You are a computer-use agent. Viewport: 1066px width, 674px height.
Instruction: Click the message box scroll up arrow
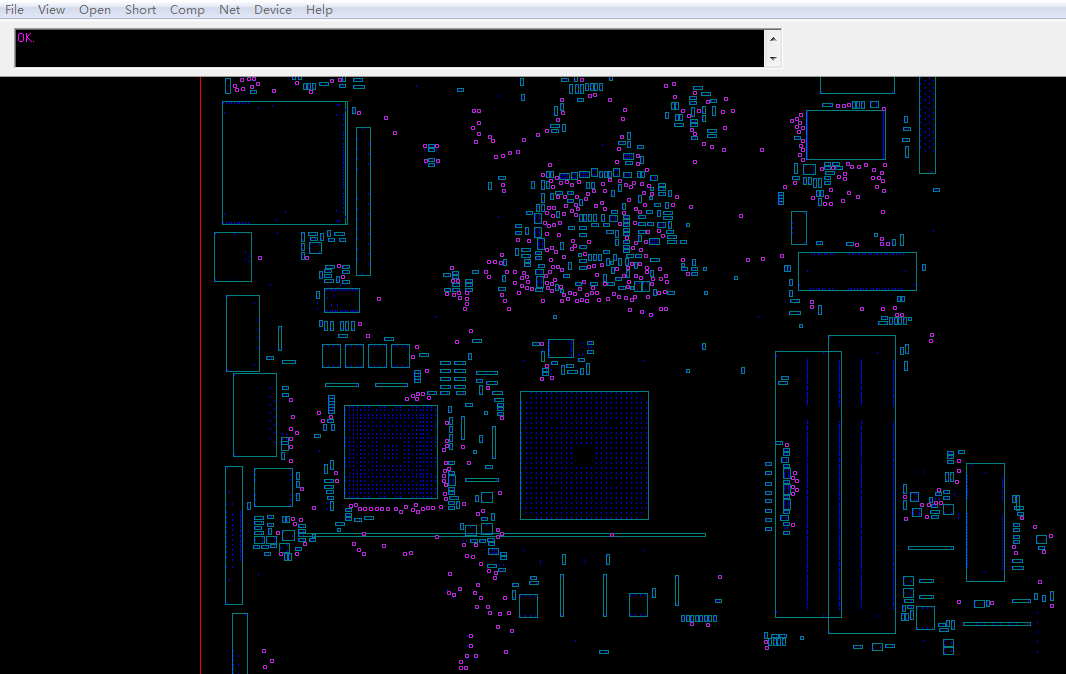pos(773,38)
